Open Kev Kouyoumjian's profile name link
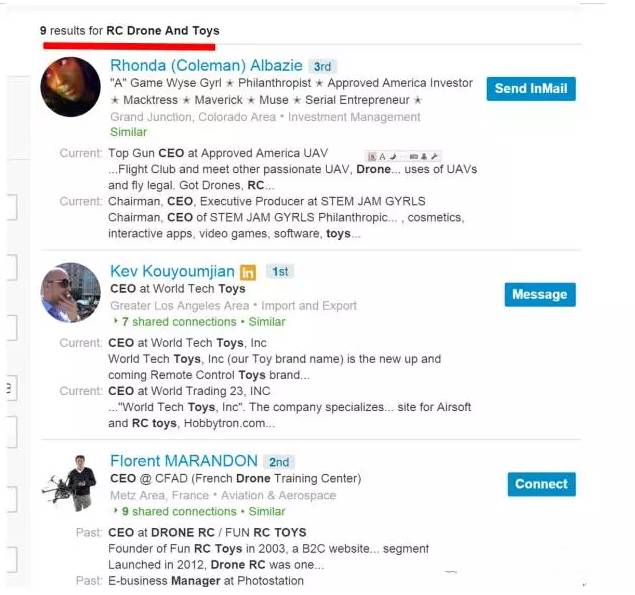This screenshot has height=595, width=635. click(x=172, y=271)
